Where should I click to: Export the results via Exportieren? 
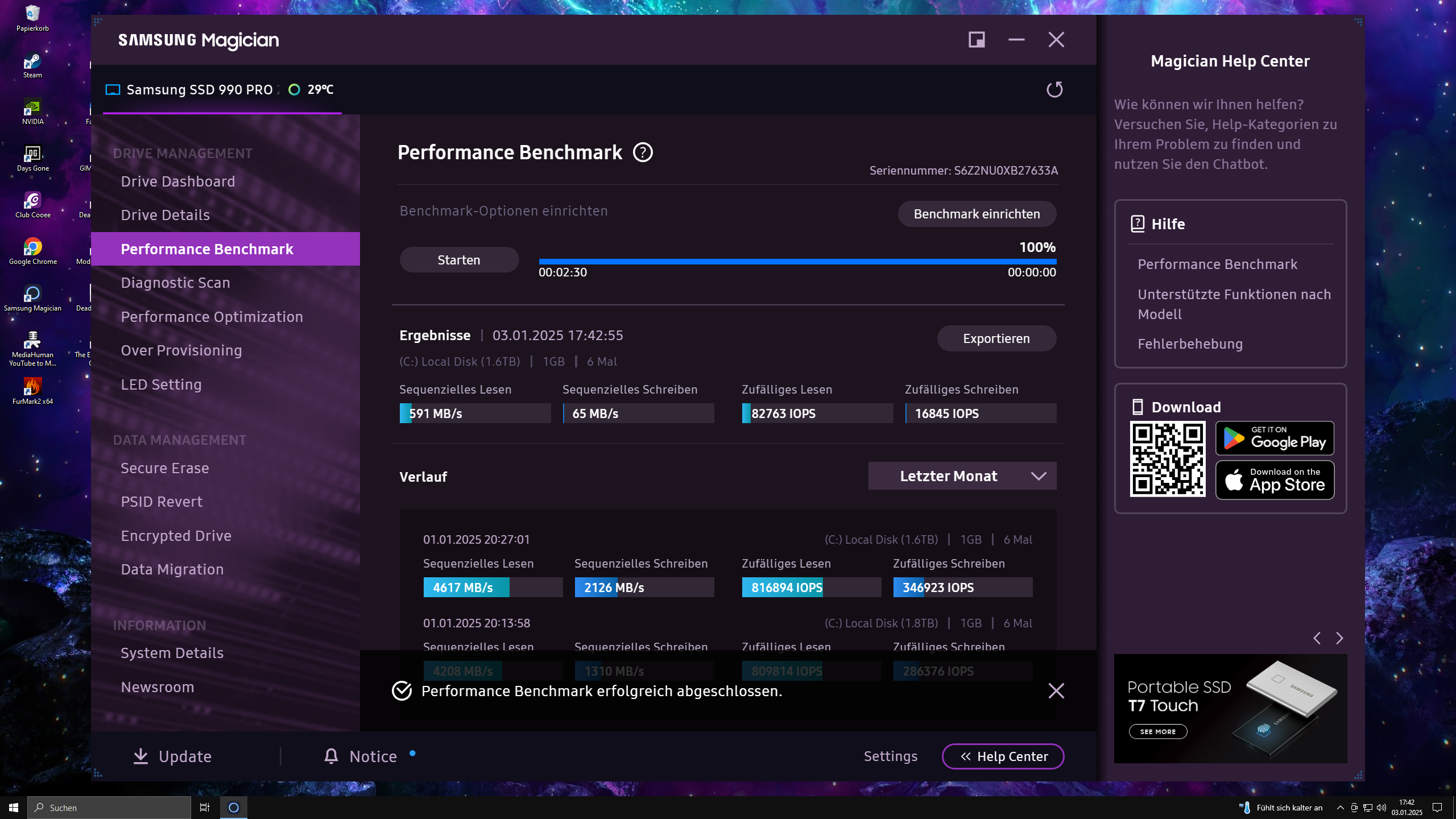coord(996,338)
